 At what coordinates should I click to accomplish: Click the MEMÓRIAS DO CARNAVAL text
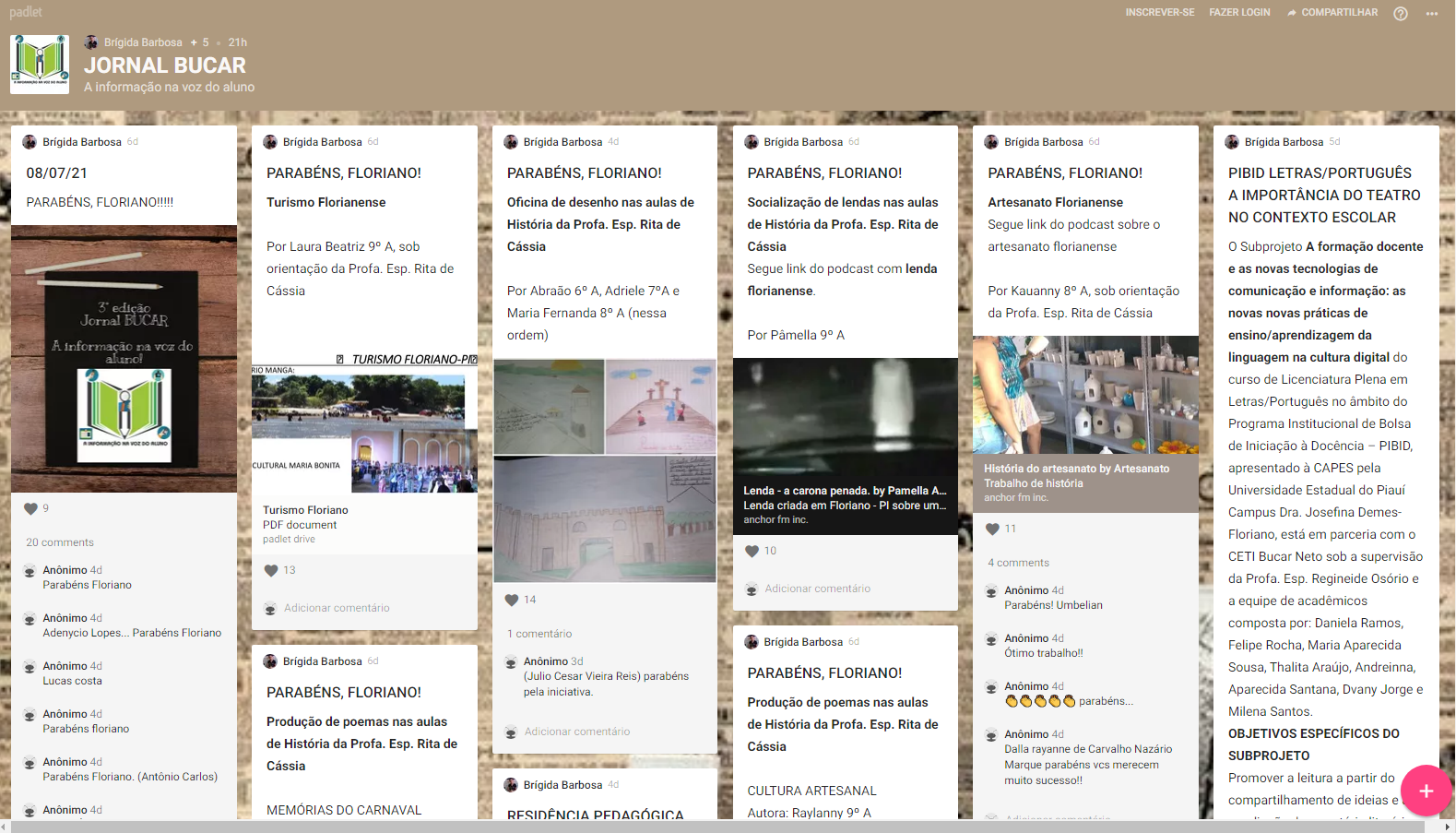(344, 810)
